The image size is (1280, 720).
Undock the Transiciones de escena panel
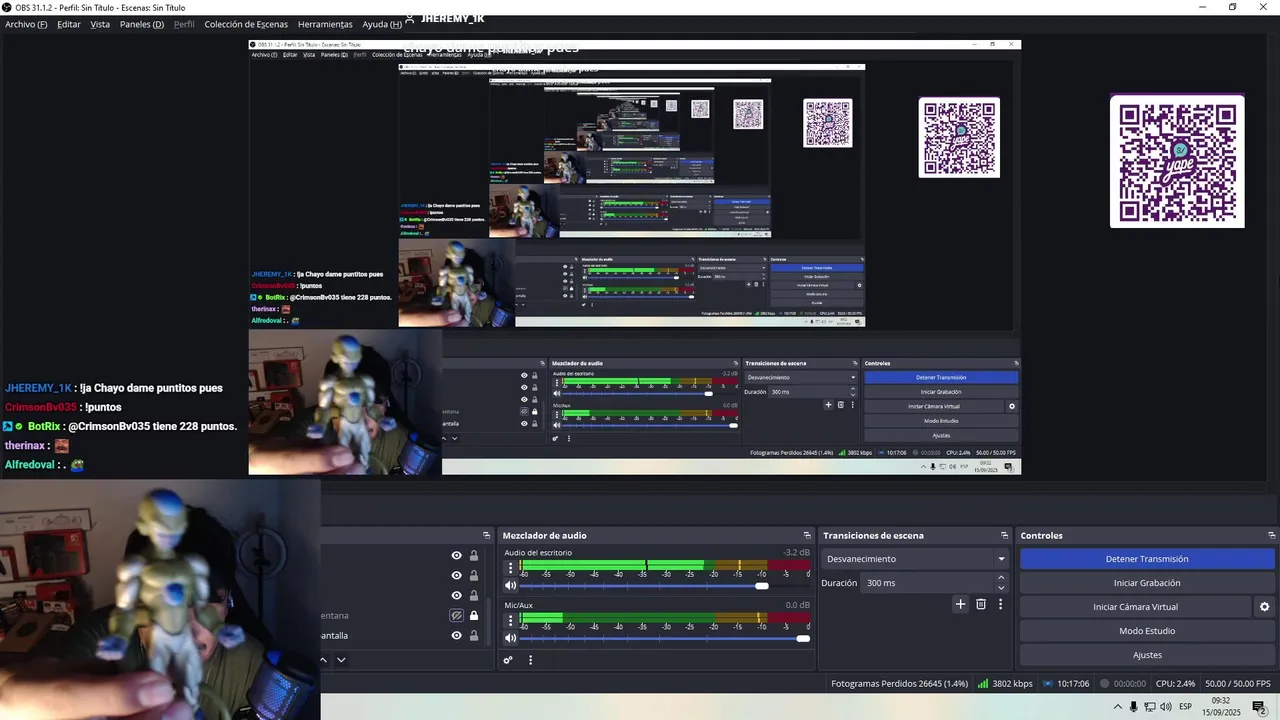1004,536
